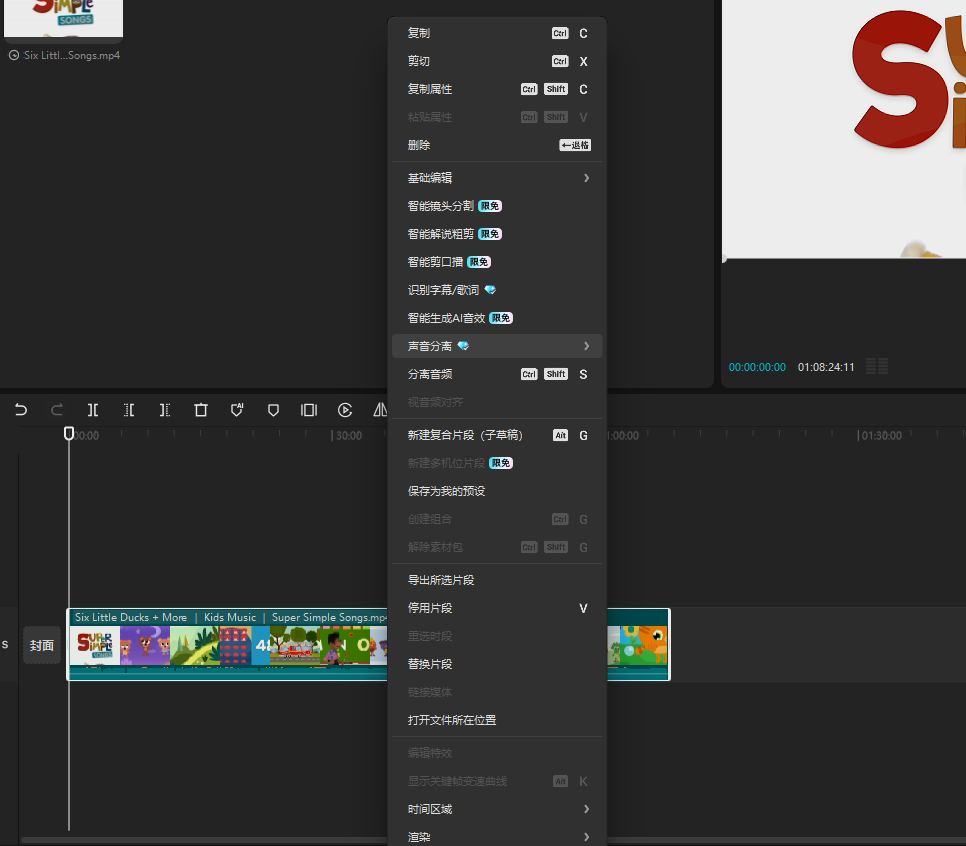Click the freeze frame icon in toolbar
The height and width of the screenshot is (846, 966).
309,410
